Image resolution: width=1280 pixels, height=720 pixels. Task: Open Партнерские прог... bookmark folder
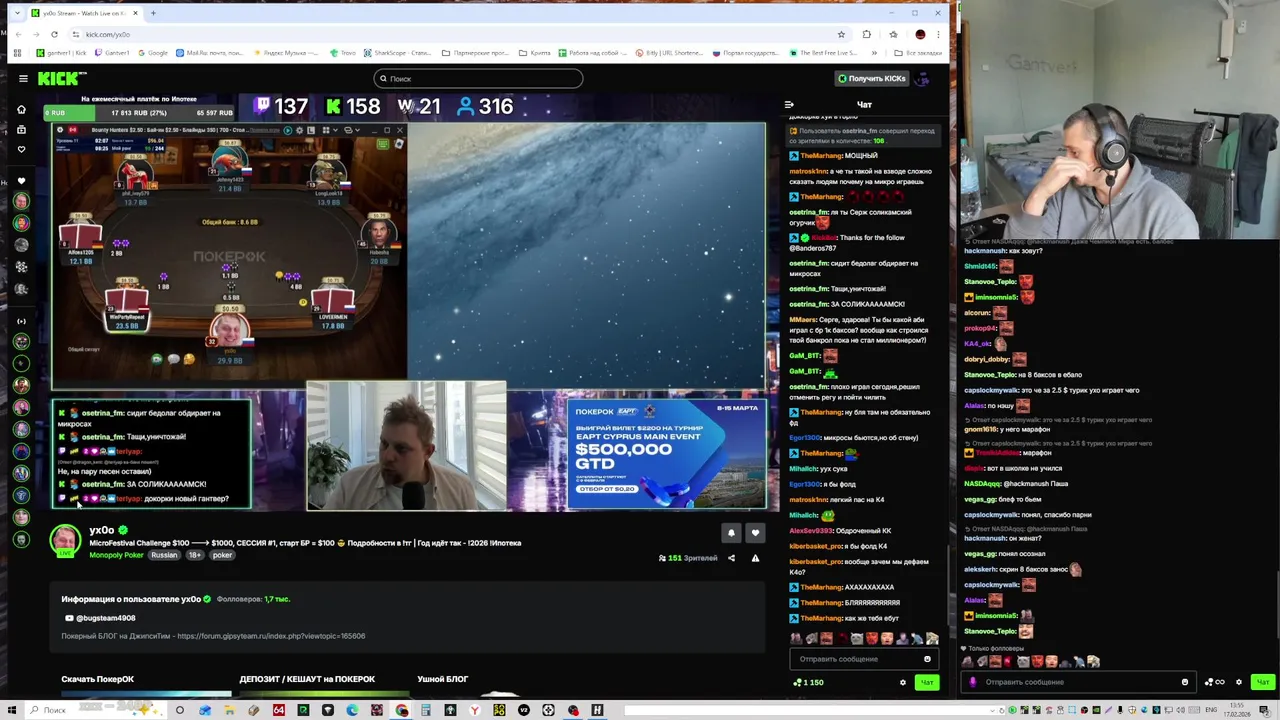coord(477,53)
